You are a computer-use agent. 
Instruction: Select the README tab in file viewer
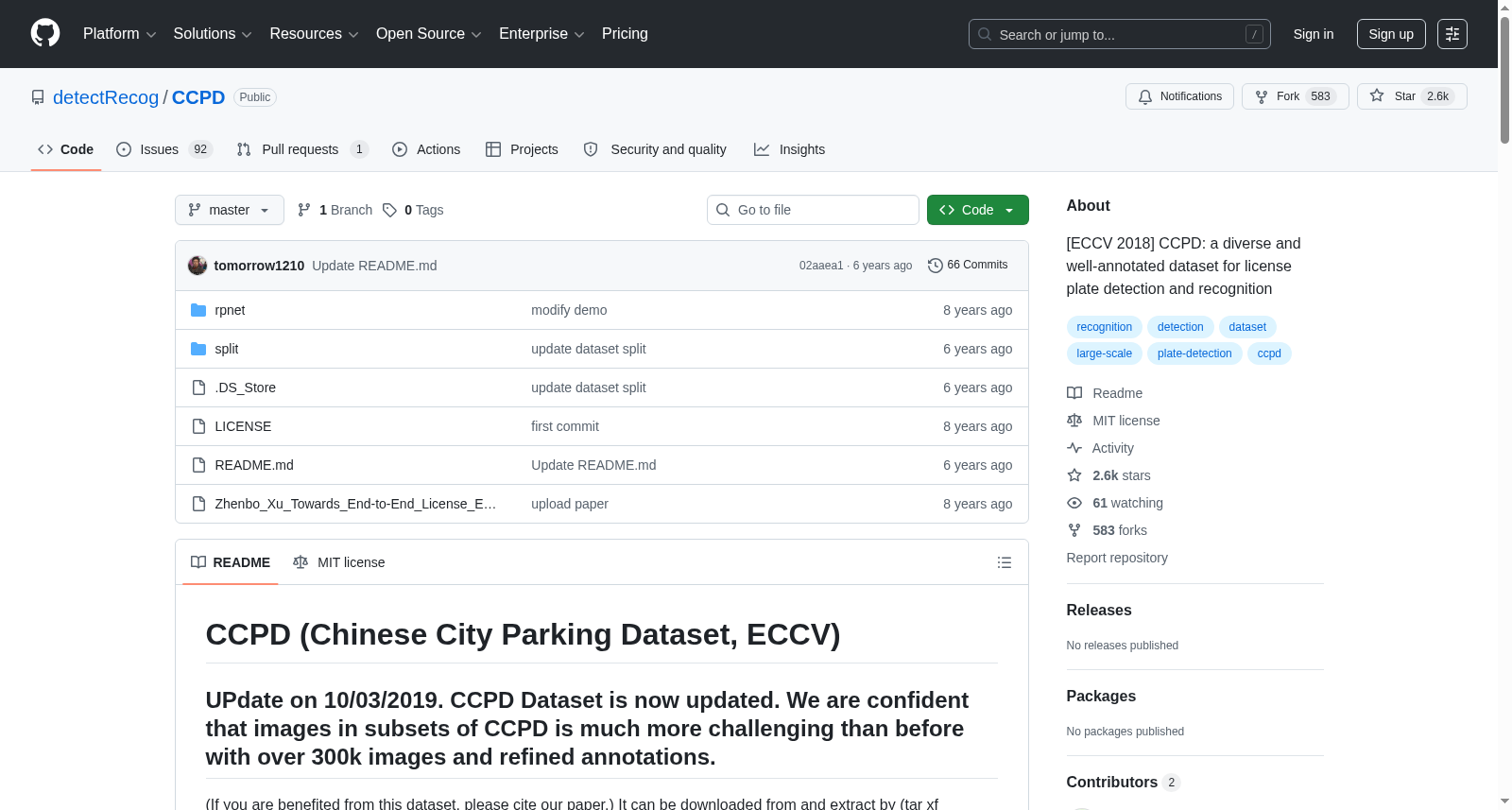coord(231,562)
